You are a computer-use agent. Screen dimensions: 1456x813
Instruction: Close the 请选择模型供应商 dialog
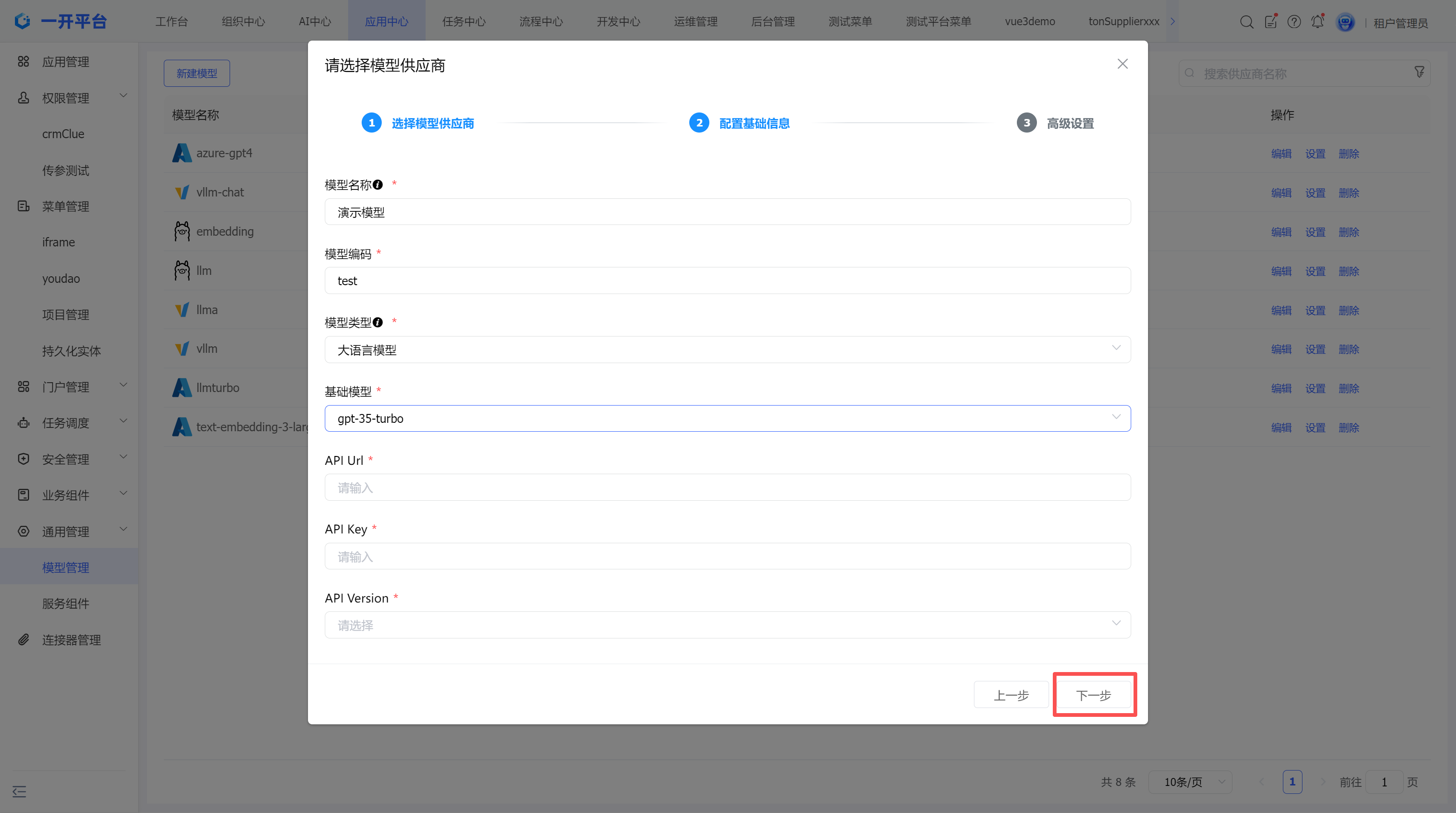point(1122,64)
